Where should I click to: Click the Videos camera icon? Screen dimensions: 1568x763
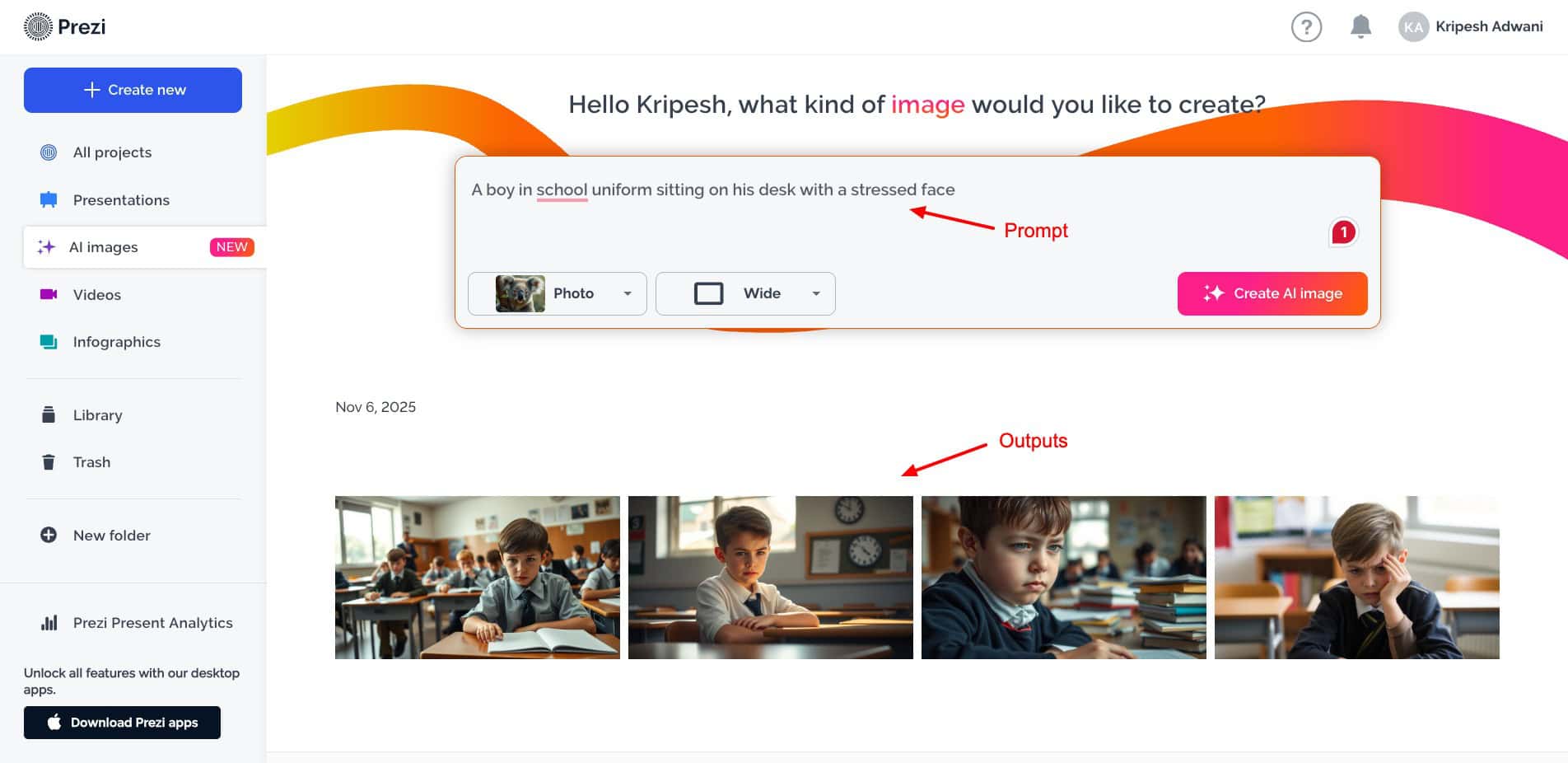49,295
